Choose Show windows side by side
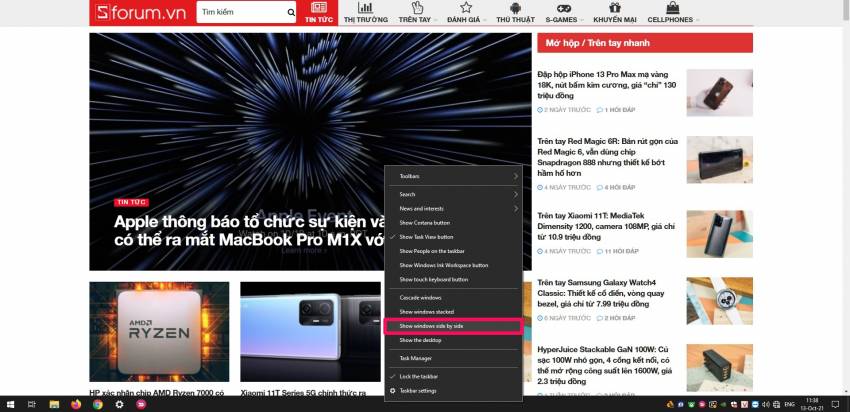Viewport: 850px width, 412px height. pos(453,326)
